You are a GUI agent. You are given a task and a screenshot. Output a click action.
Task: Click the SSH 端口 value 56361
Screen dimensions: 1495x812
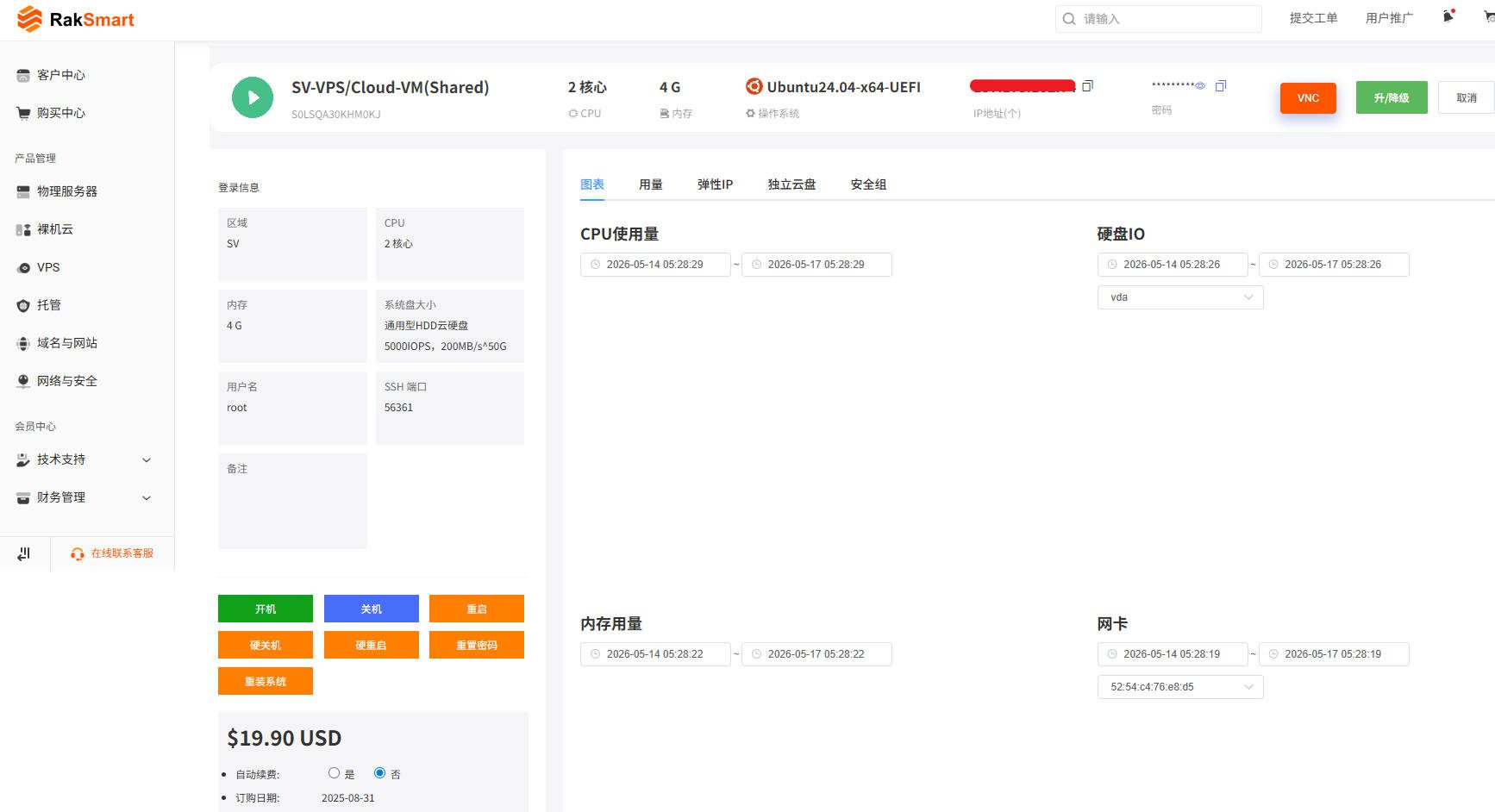(x=398, y=408)
